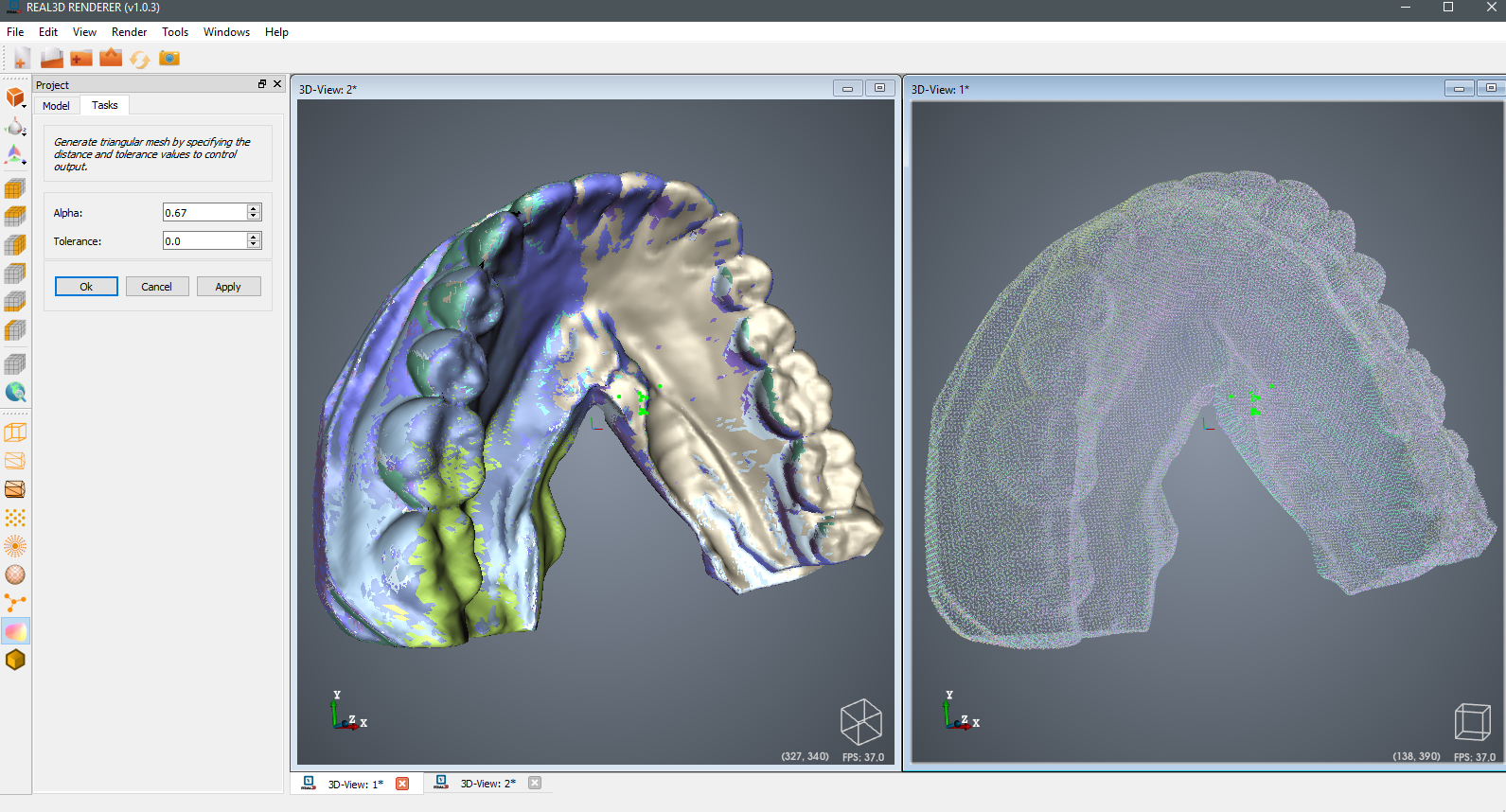The width and height of the screenshot is (1506, 812).
Task: Click the textured sphere icon
Action: click(x=15, y=574)
